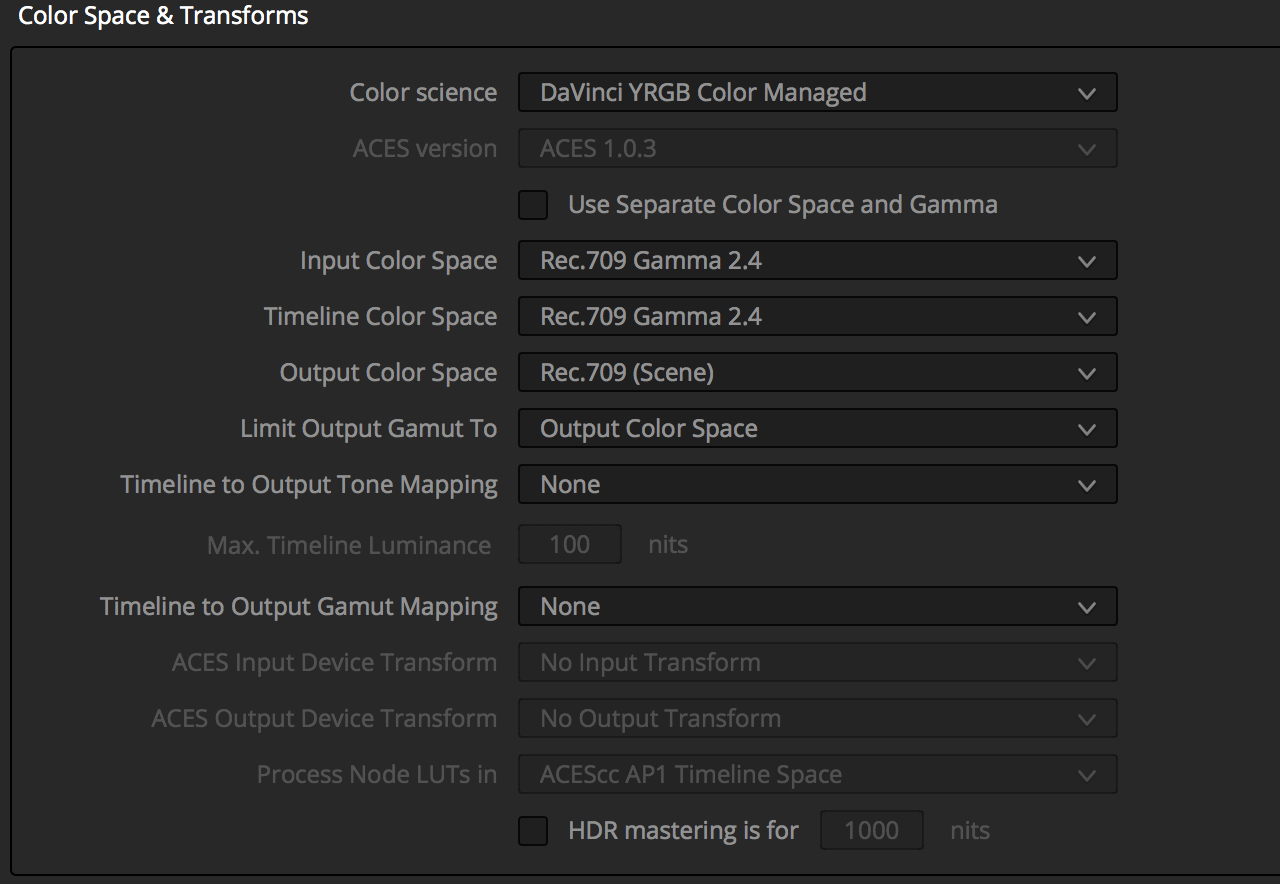
Task: Click the Timeline Color Space label
Action: [380, 316]
